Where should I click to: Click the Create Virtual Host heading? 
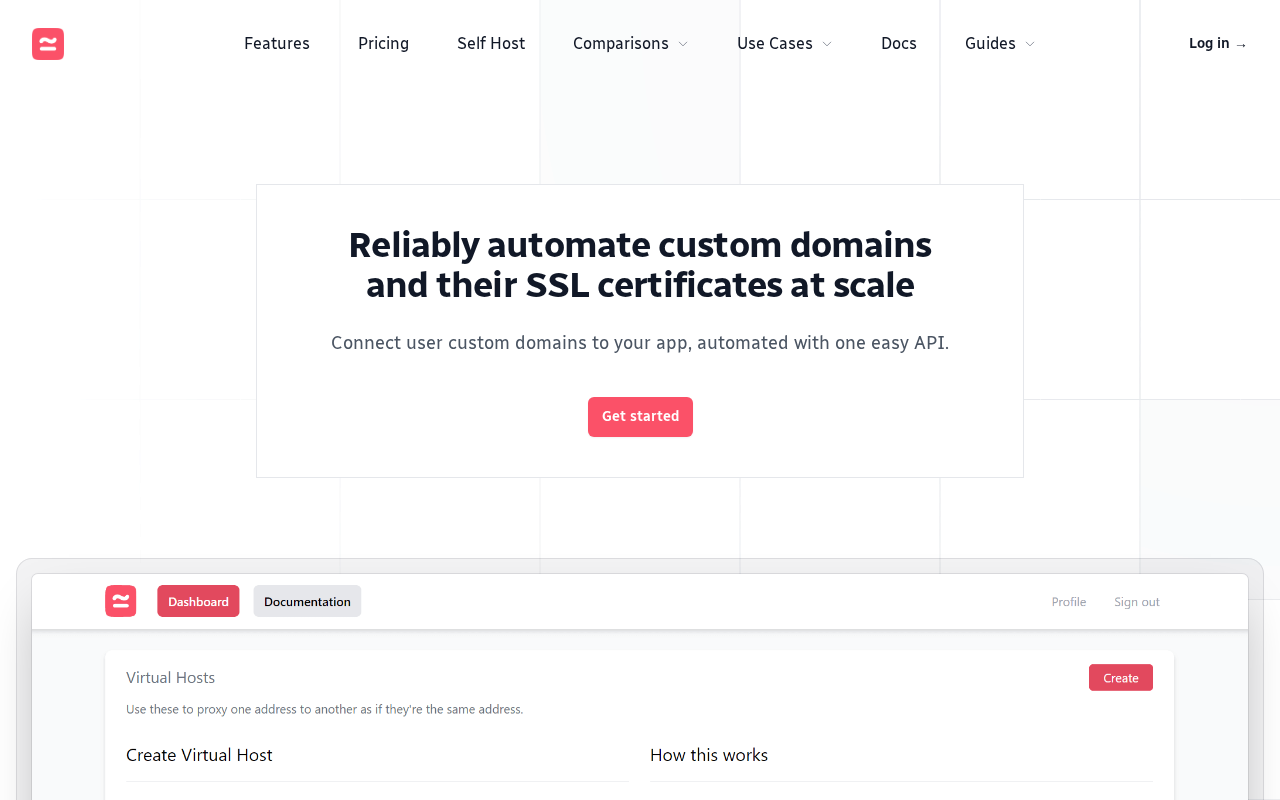(199, 755)
